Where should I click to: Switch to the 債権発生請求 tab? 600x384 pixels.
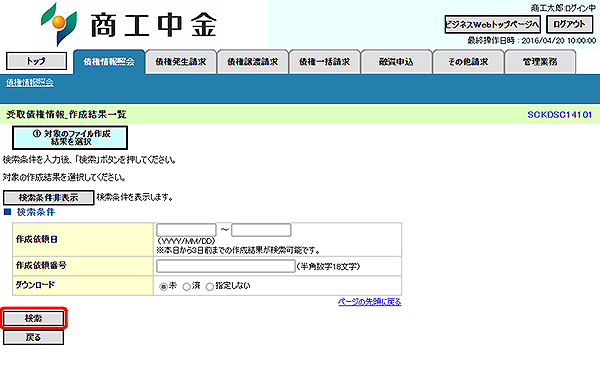[181, 62]
